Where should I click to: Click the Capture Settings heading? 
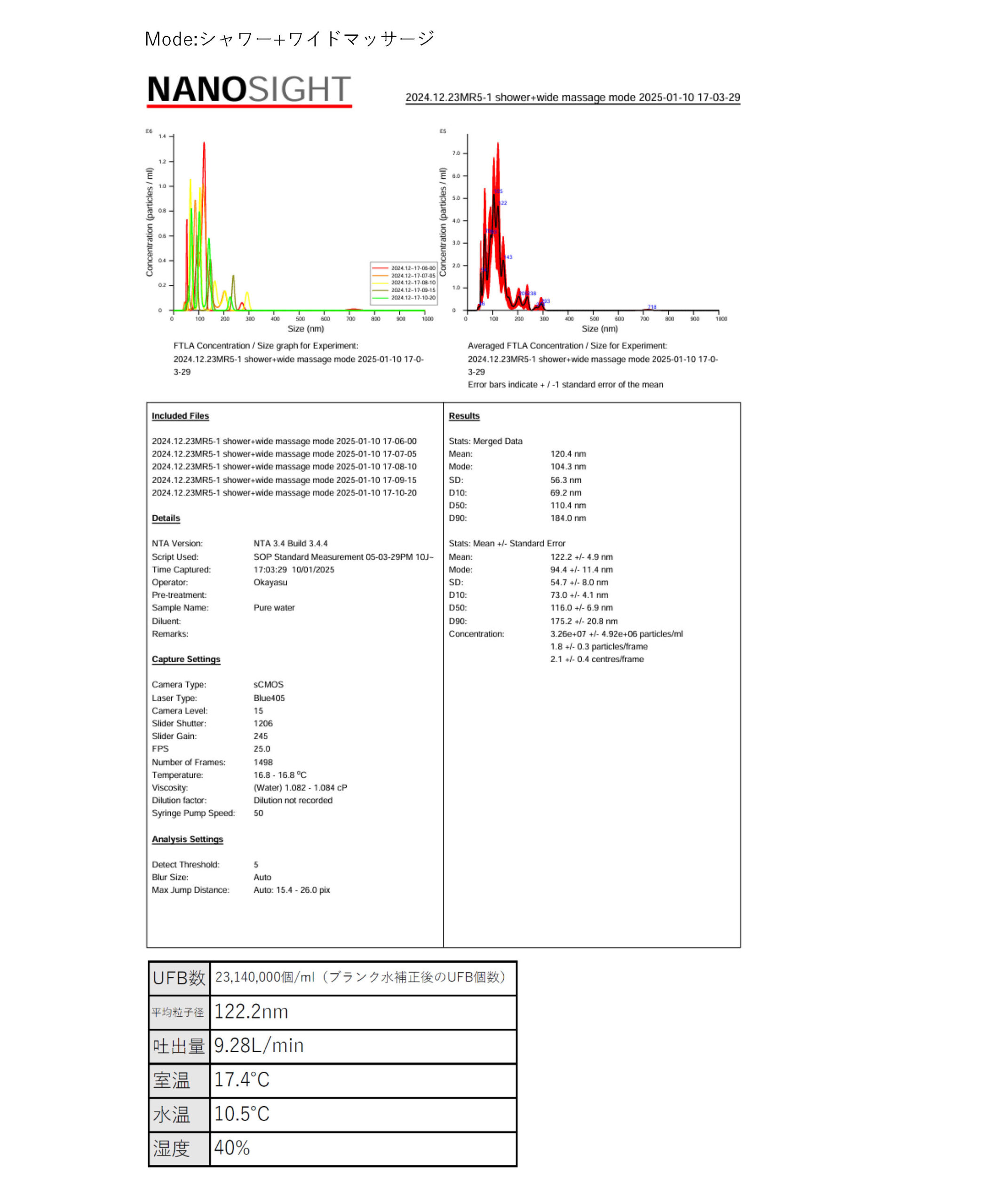point(186,659)
